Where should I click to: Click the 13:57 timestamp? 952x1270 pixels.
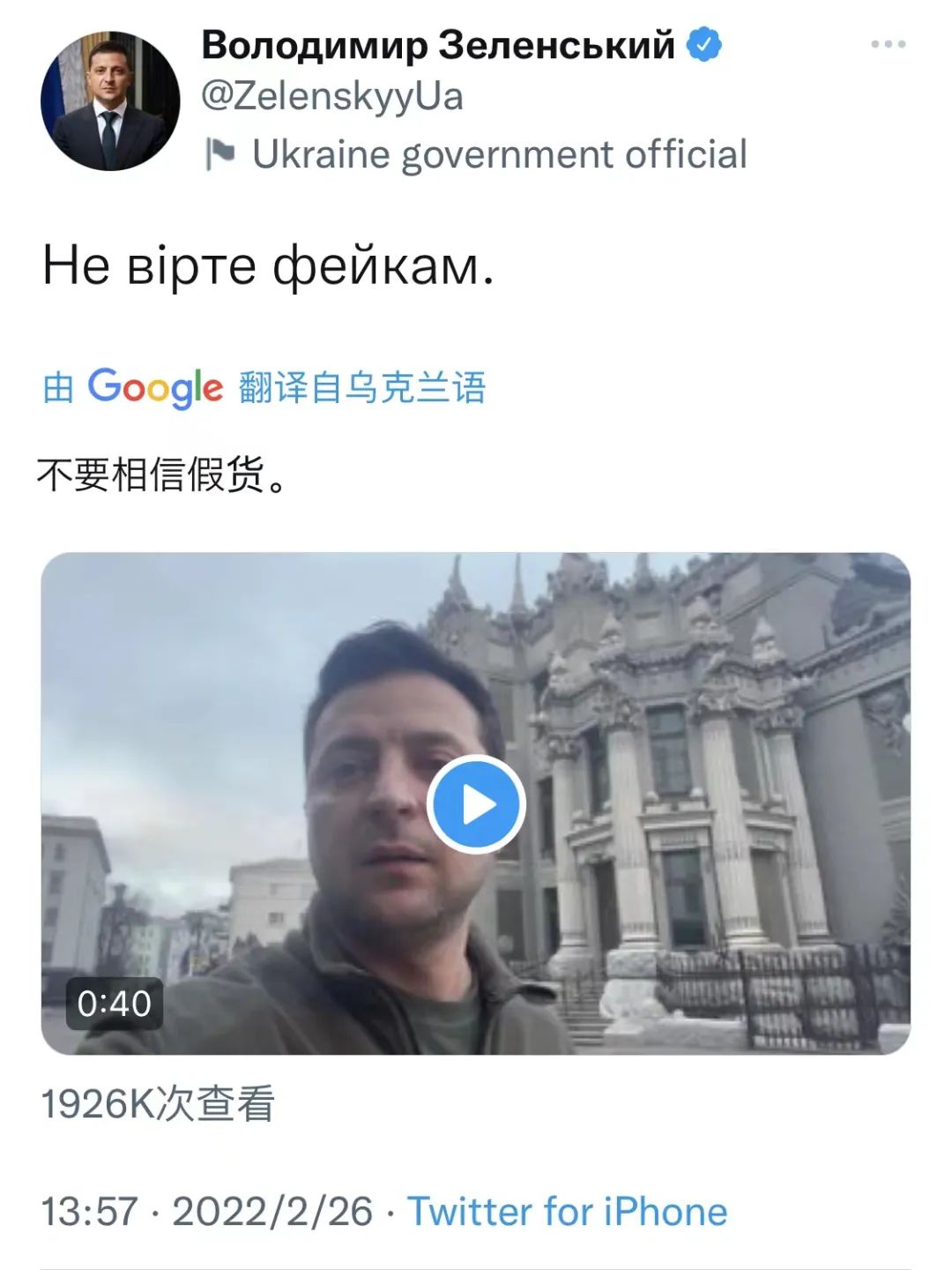click(90, 1212)
